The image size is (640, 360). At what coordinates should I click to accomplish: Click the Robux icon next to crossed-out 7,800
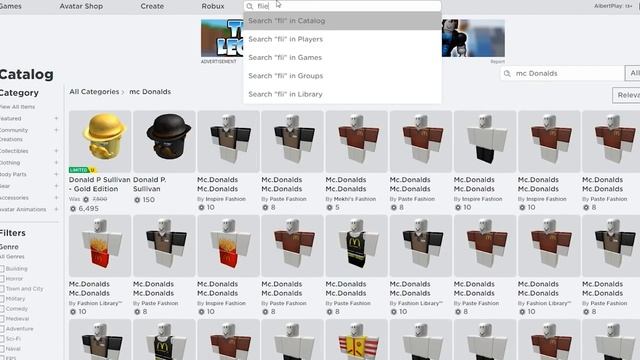pyautogui.click(x=86, y=199)
